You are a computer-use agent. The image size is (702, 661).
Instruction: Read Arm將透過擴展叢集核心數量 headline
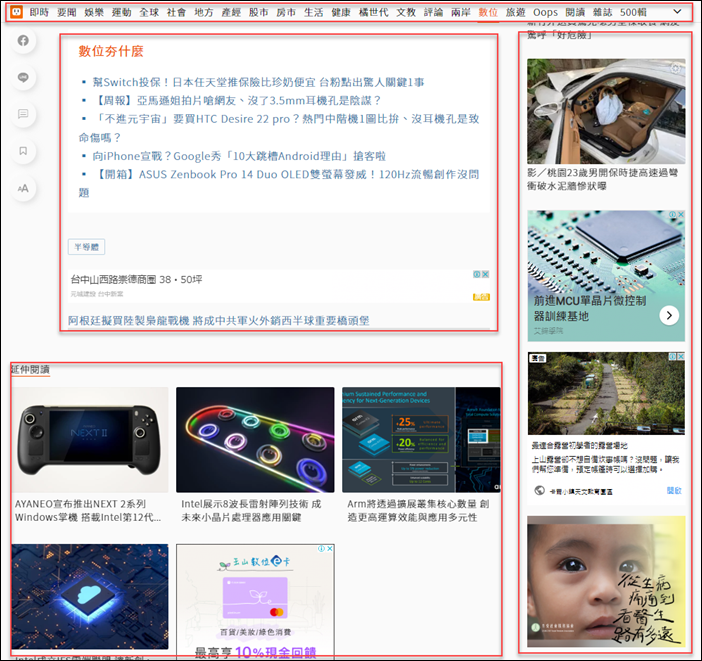tap(418, 511)
